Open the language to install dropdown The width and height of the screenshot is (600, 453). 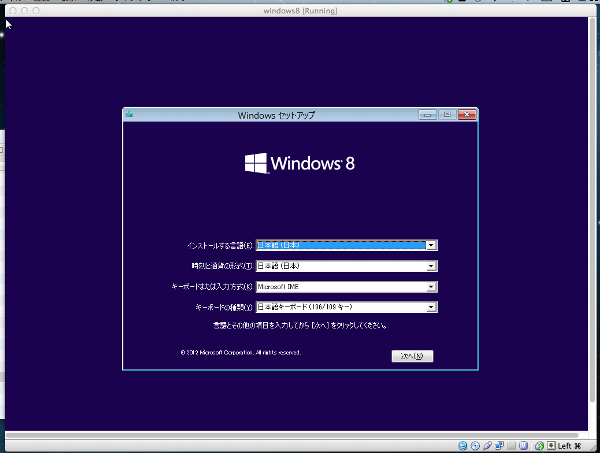(x=431, y=245)
